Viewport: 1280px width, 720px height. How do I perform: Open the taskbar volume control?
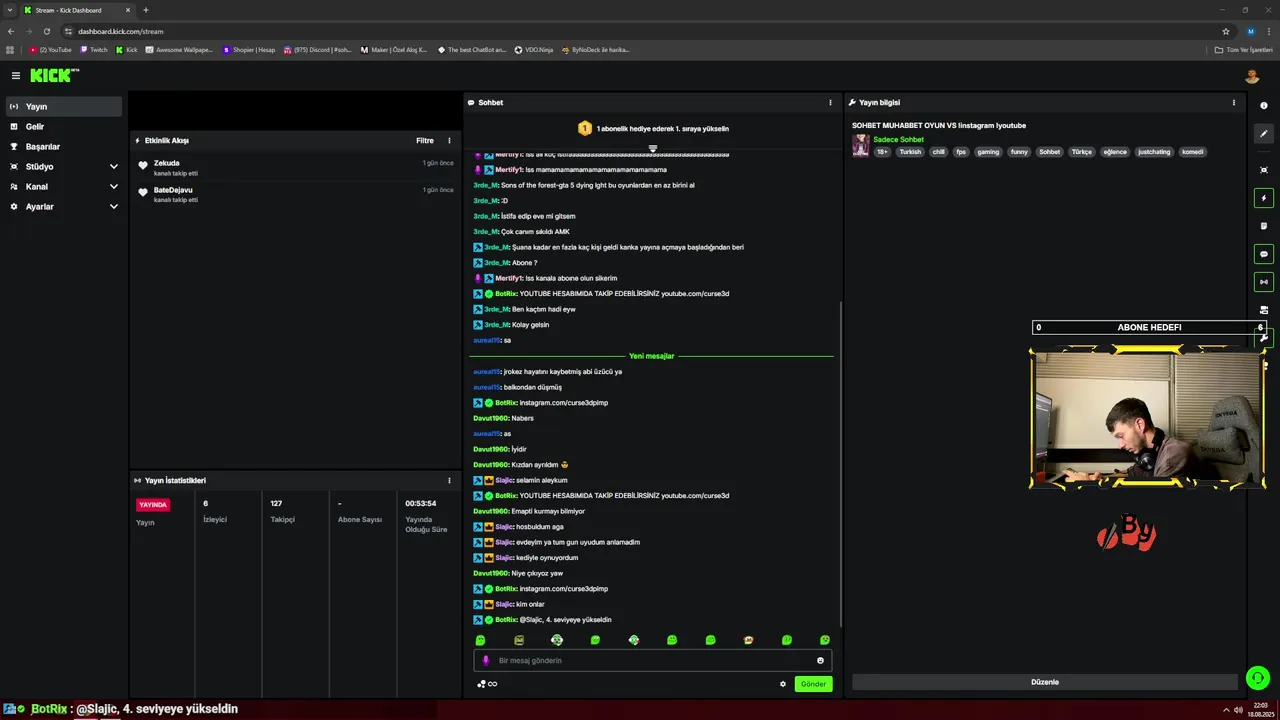click(x=1238, y=710)
